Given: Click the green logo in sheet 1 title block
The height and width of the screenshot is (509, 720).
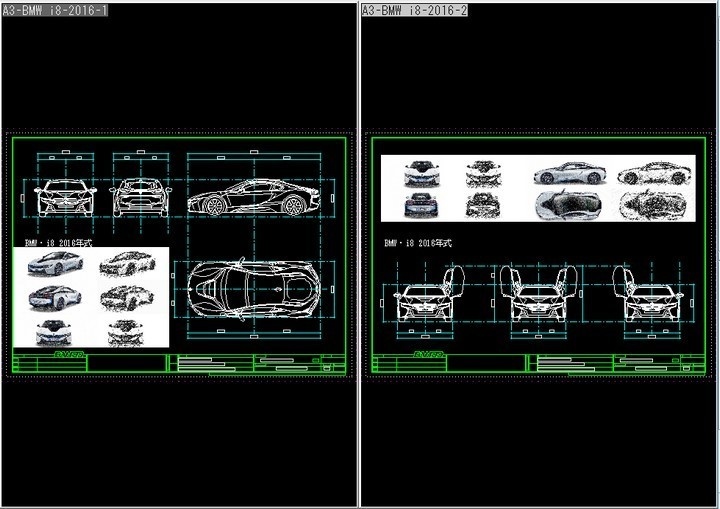Looking at the screenshot, I should click(69, 354).
